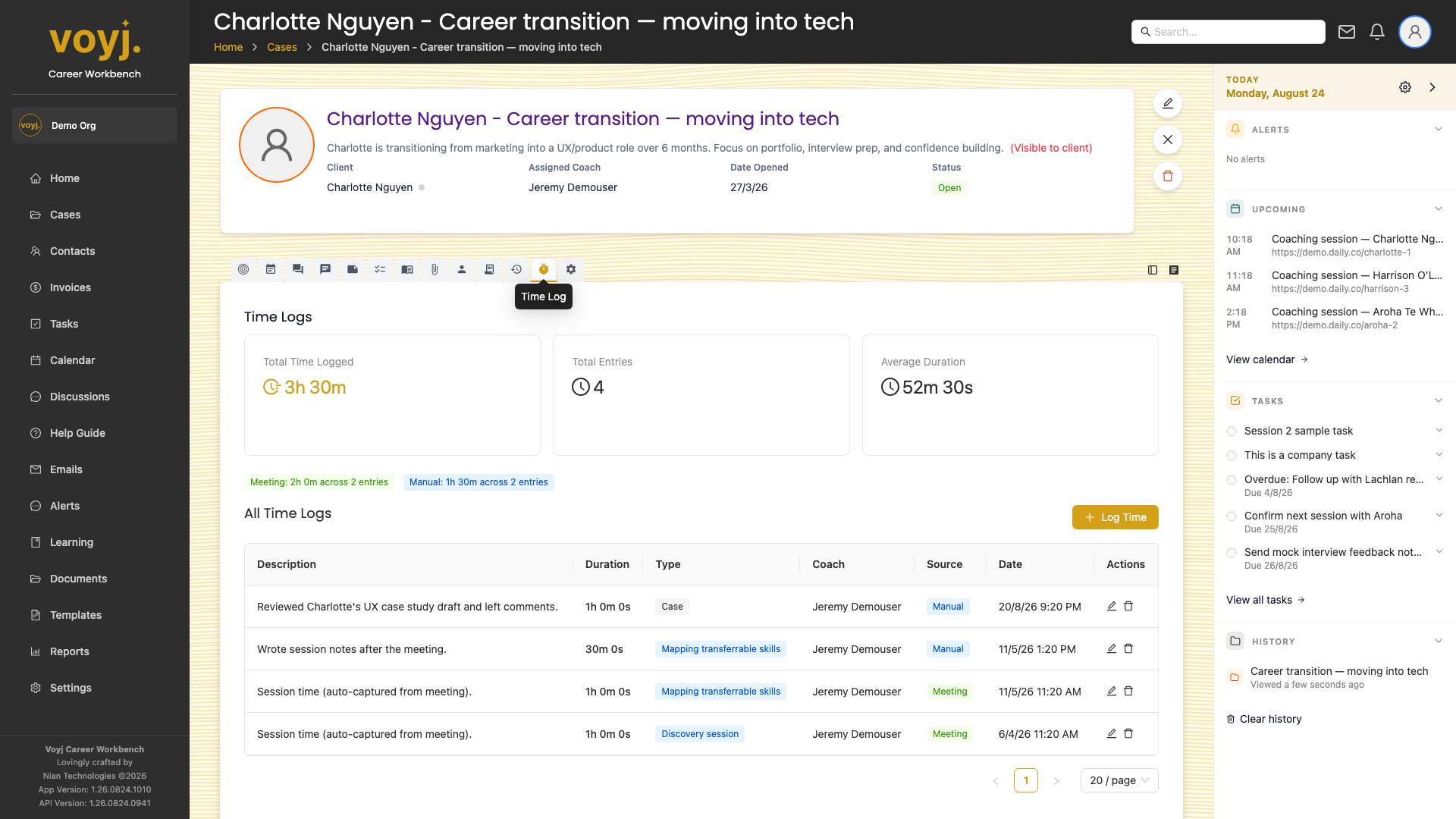Open the paperclip attachments tab icon

click(x=435, y=269)
